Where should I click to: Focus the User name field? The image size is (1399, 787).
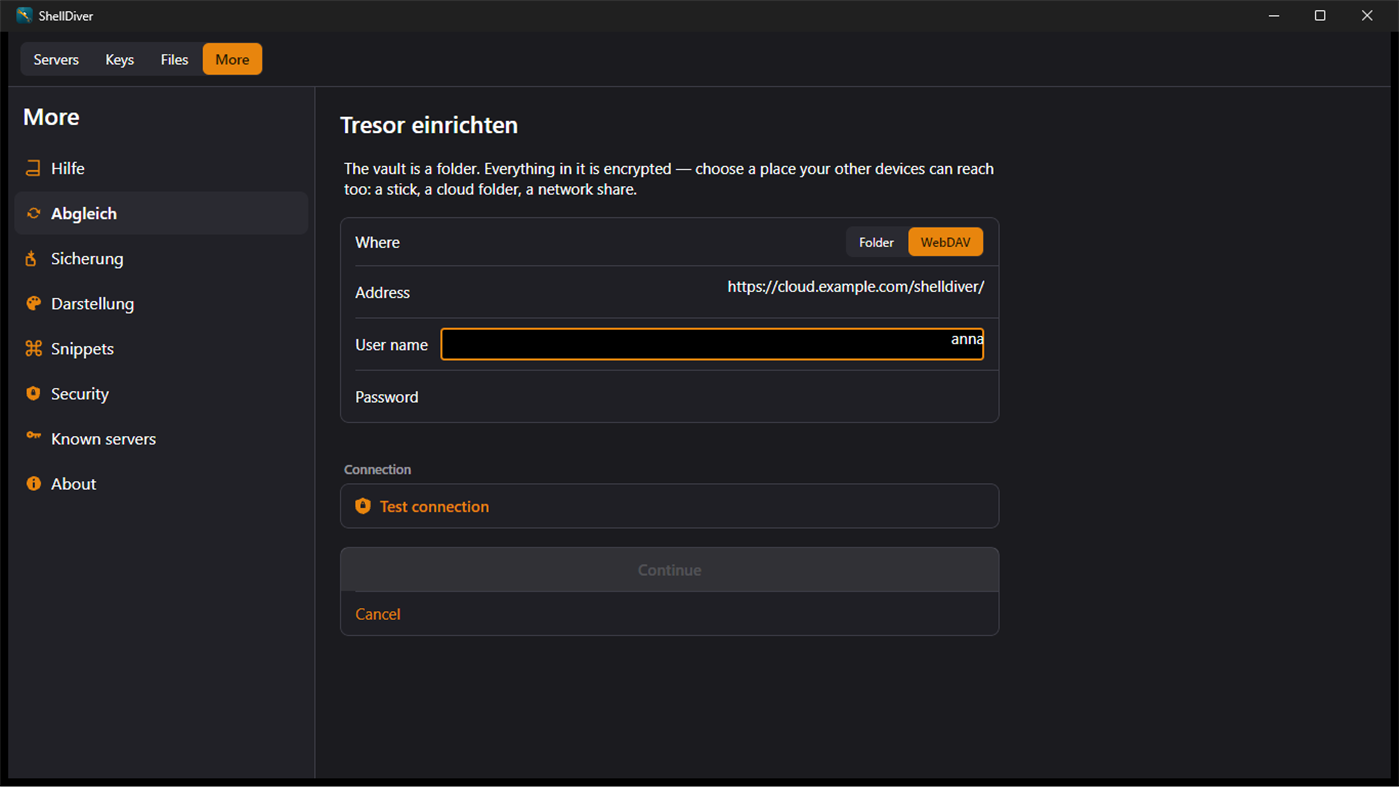[x=712, y=344]
